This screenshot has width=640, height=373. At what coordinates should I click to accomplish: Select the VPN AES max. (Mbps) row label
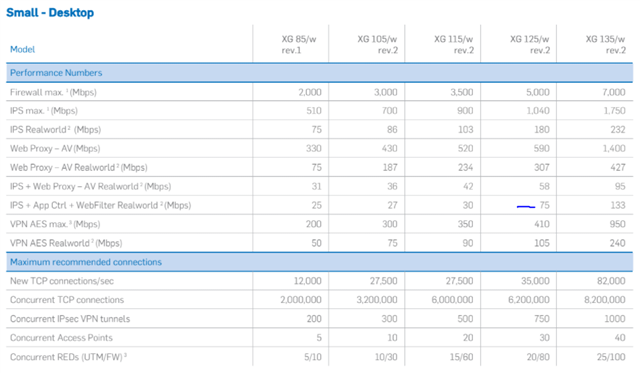click(55, 224)
